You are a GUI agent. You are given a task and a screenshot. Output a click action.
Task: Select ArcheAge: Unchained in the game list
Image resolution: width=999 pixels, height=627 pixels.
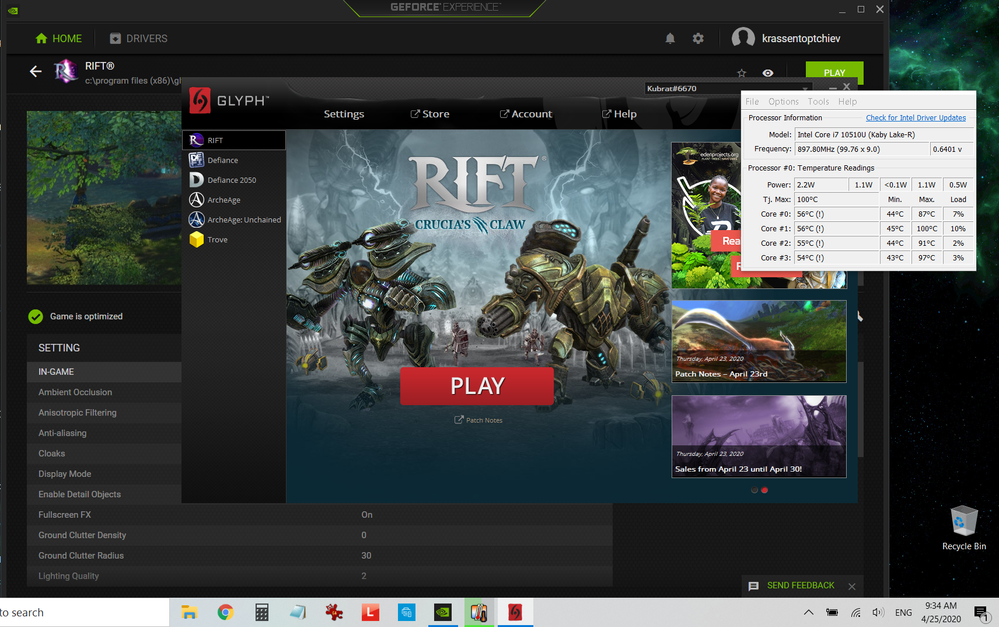pyautogui.click(x=234, y=219)
